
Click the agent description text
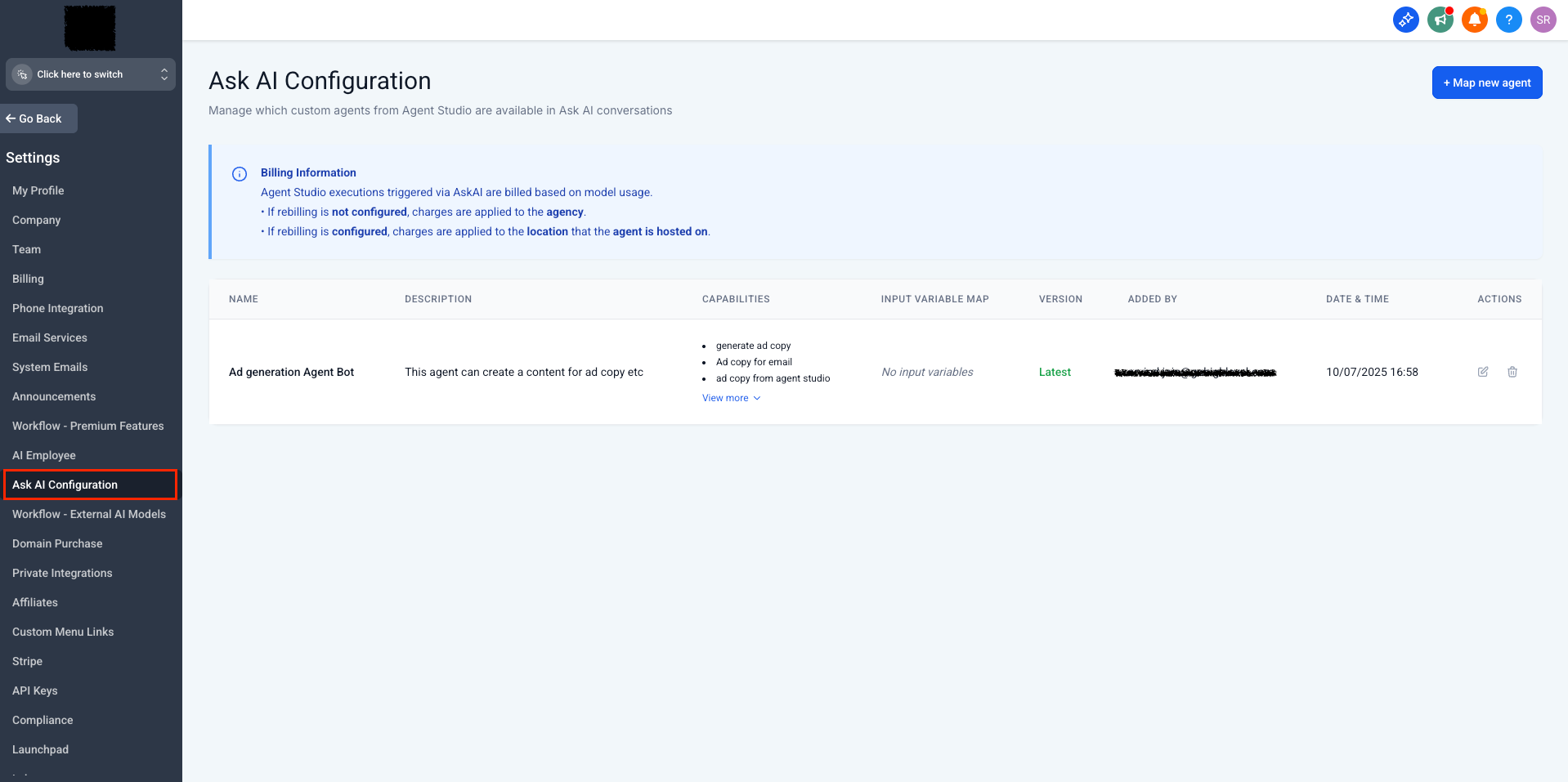point(524,372)
